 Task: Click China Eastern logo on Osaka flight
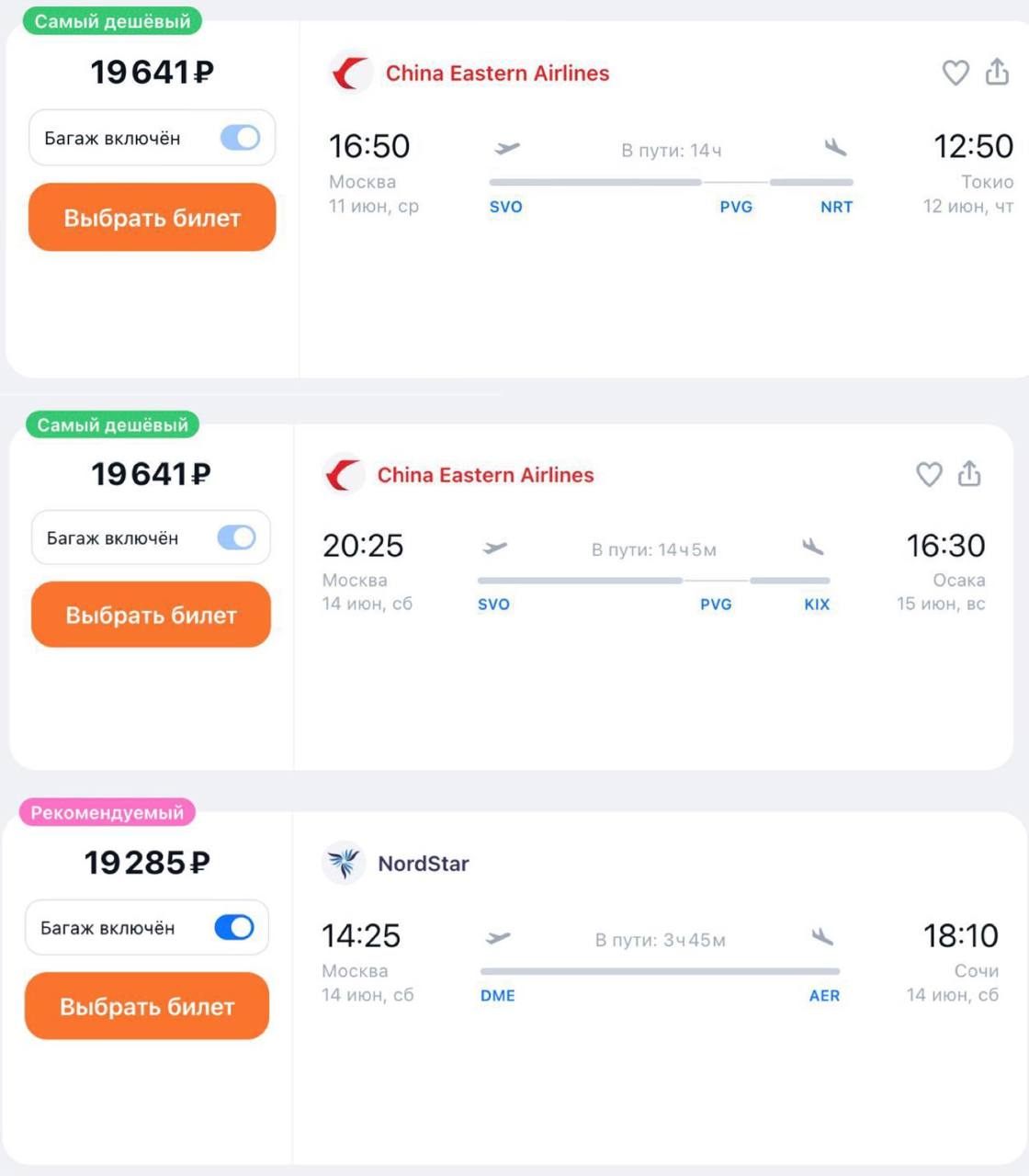point(343,475)
